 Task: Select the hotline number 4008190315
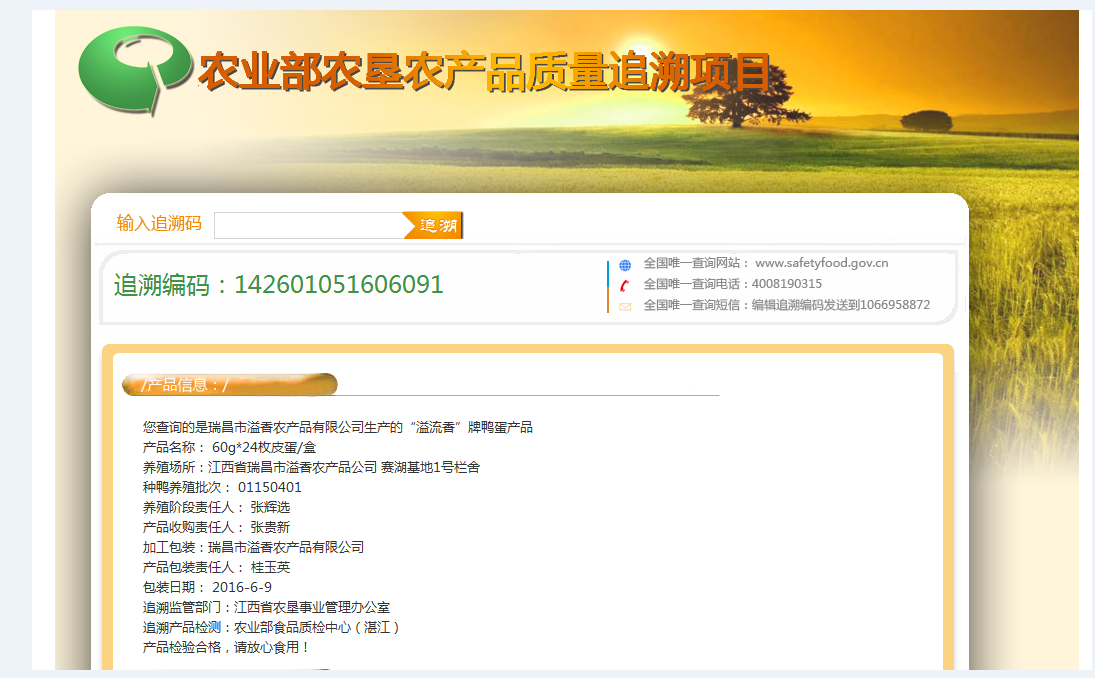click(787, 284)
